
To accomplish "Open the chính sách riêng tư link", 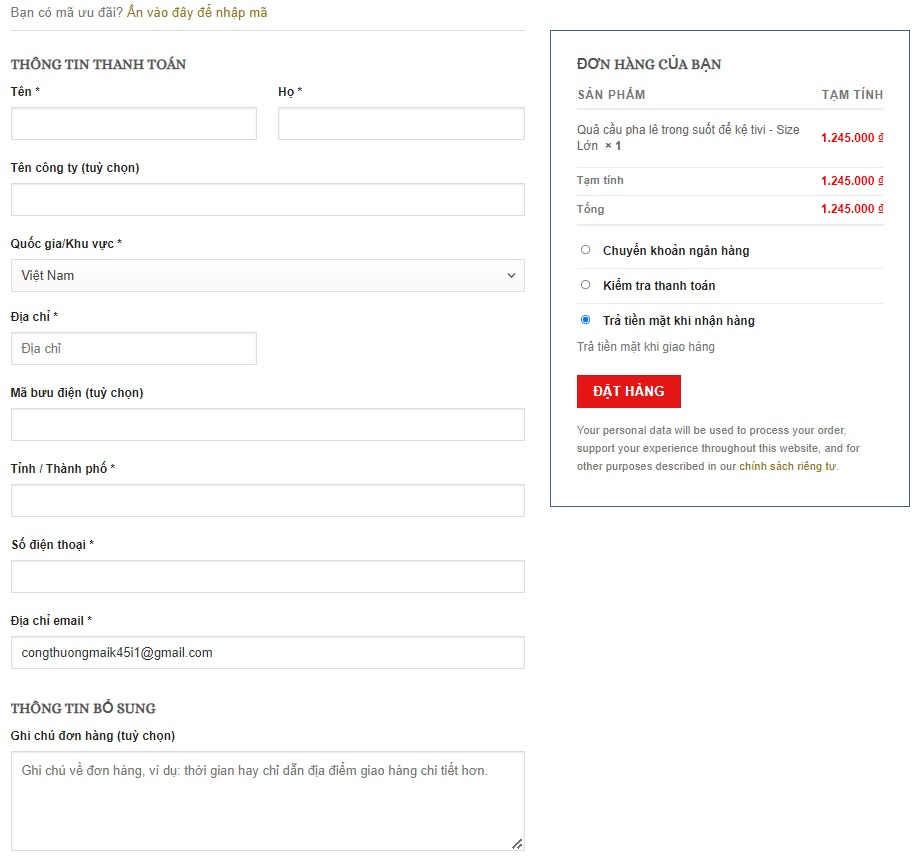I will 787,467.
